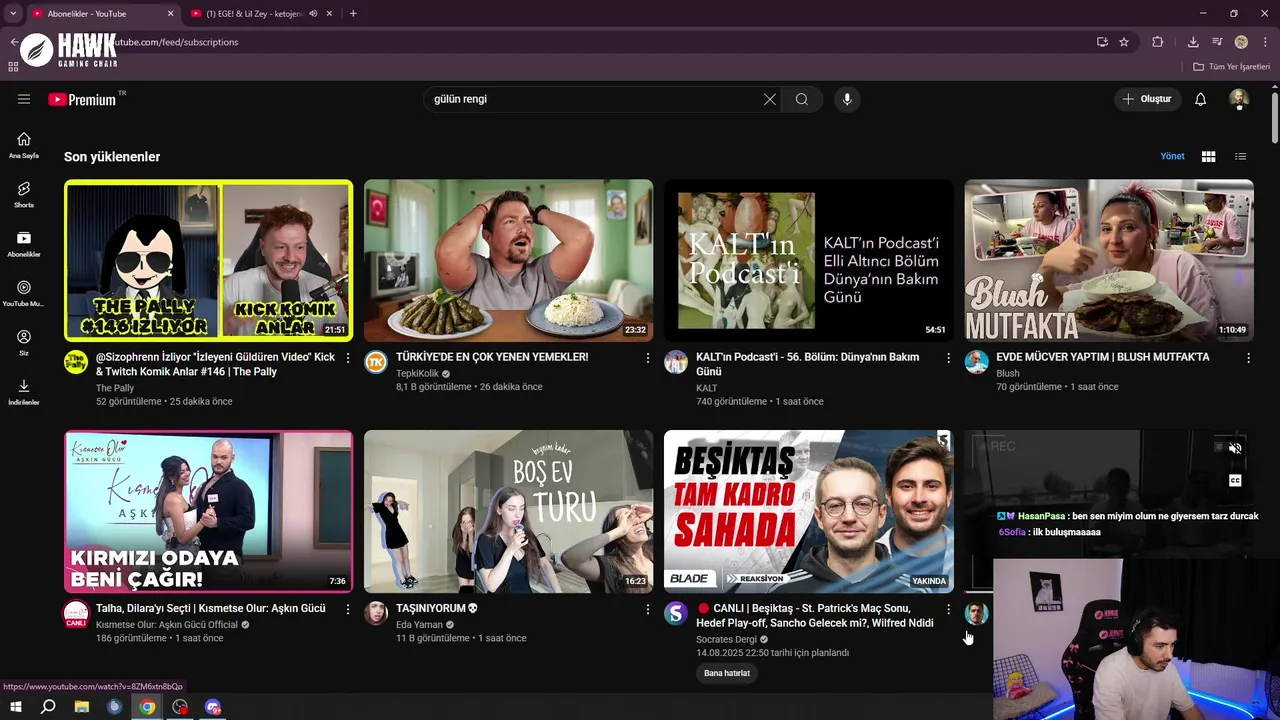This screenshot has width=1280, height=720.
Task: Open more options for The Pally video
Action: point(348,358)
